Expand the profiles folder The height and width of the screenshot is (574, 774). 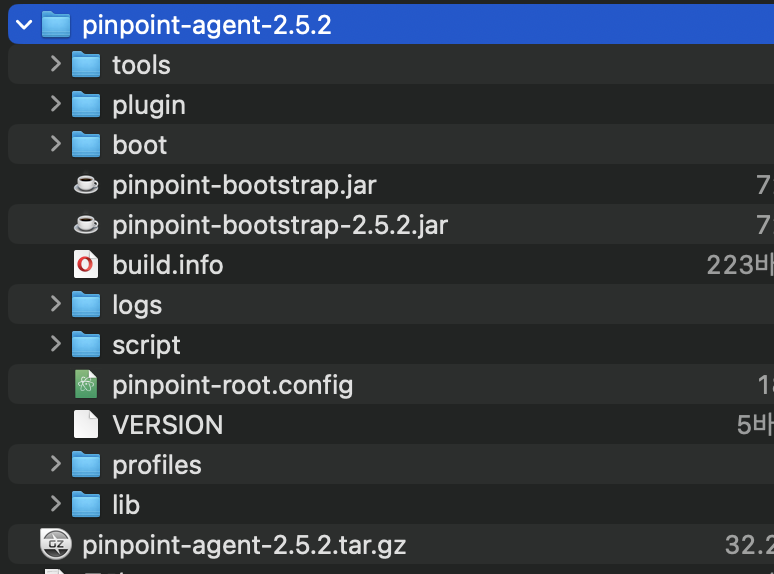pos(56,463)
